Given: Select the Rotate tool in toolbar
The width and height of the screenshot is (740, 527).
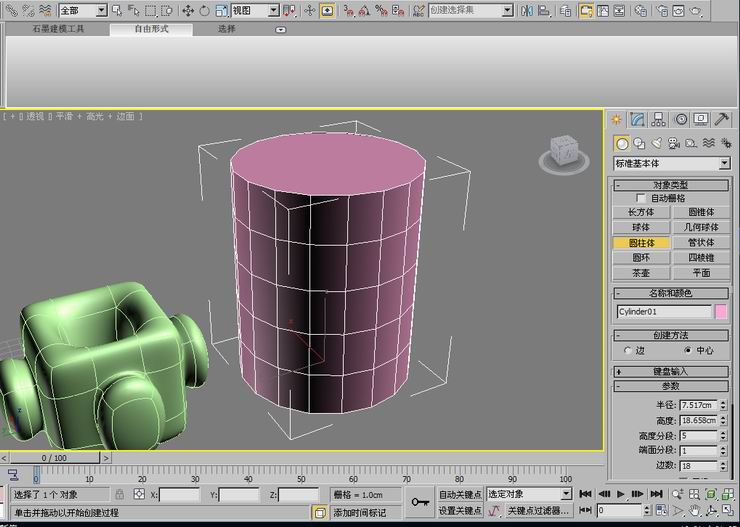Looking at the screenshot, I should [x=204, y=10].
